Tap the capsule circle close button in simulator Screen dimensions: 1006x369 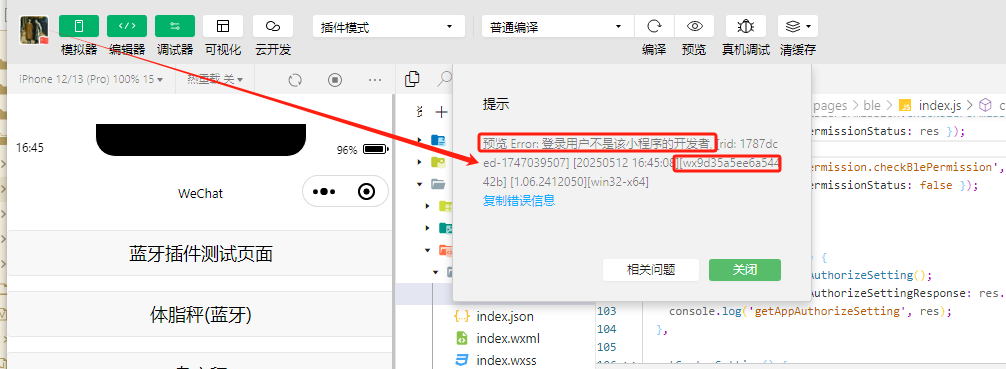point(366,191)
